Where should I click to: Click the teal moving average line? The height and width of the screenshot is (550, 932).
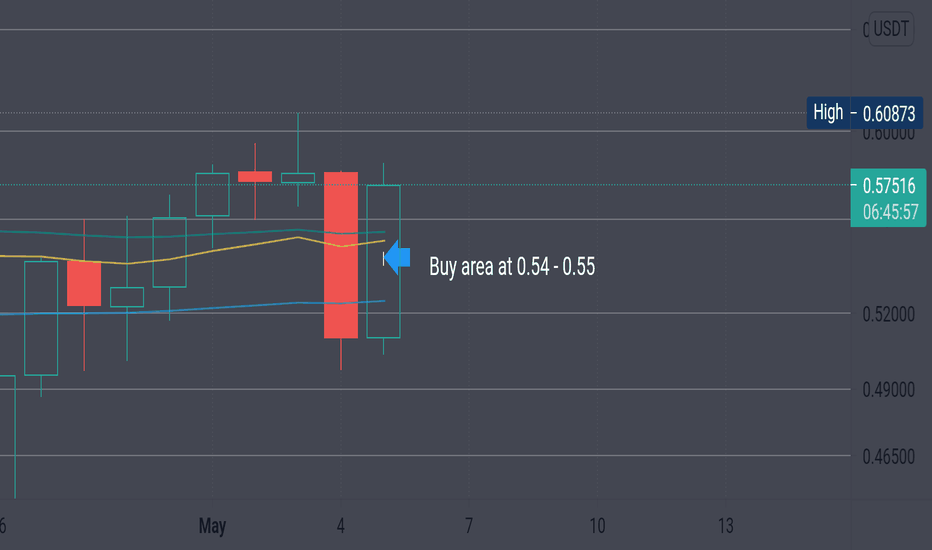(x=238, y=232)
